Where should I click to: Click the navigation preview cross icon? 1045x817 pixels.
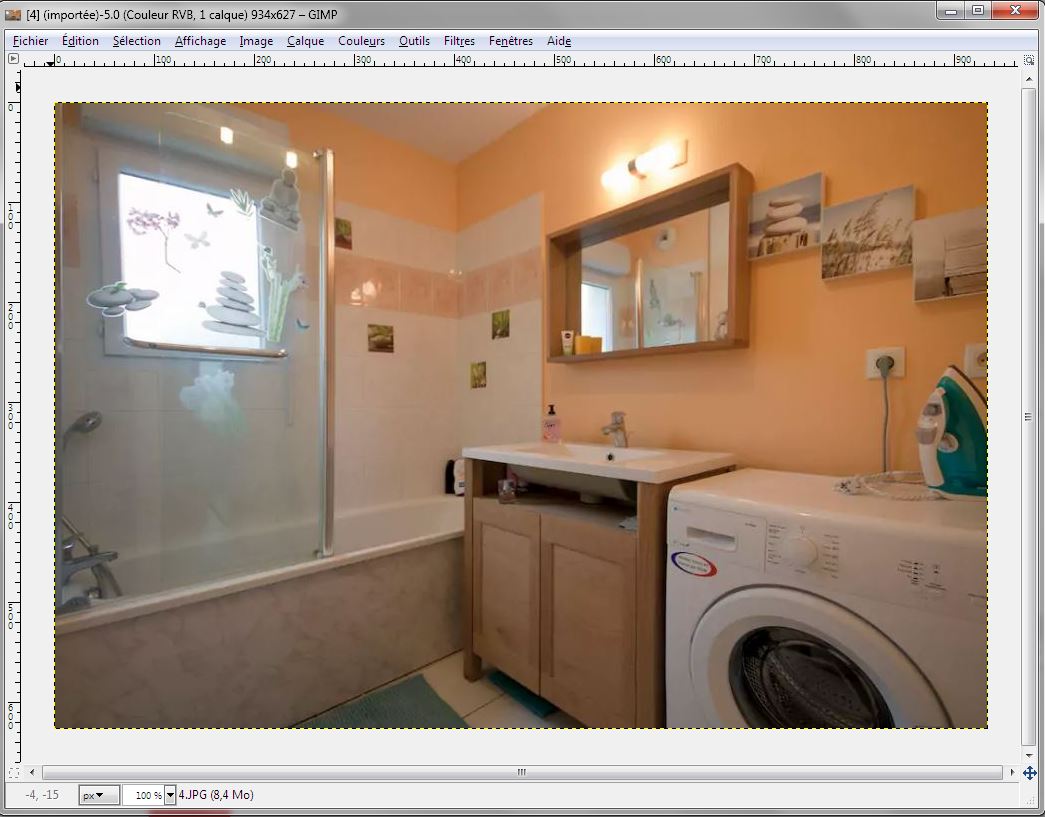point(1029,773)
